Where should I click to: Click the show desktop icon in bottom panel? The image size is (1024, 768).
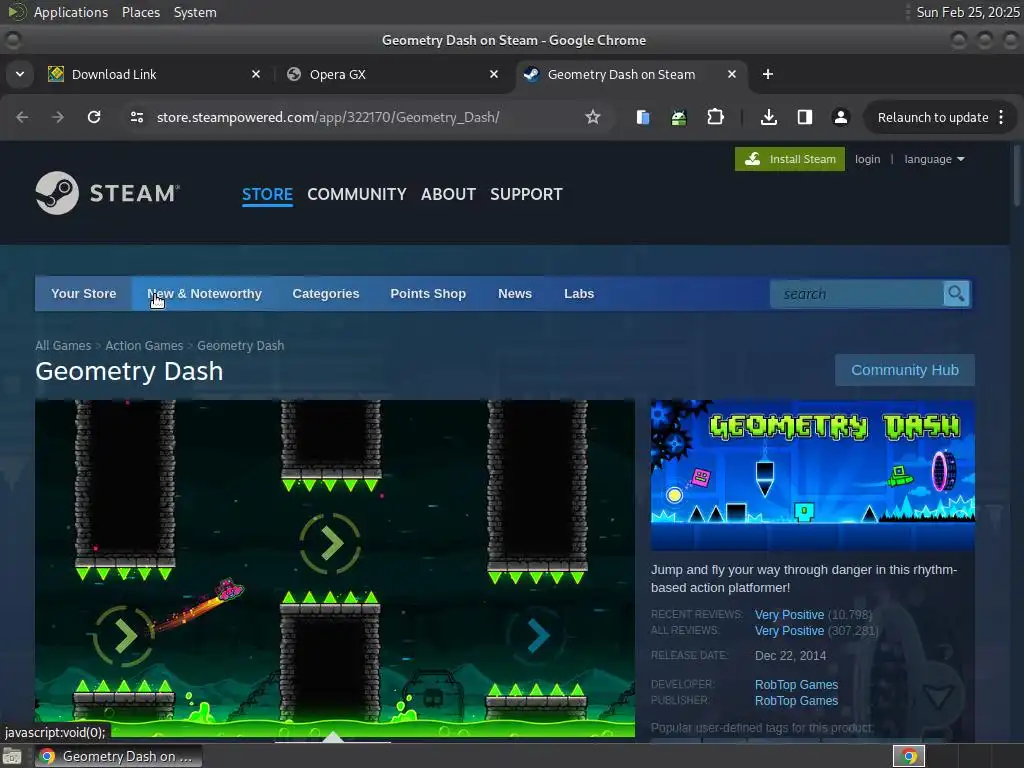coord(12,756)
